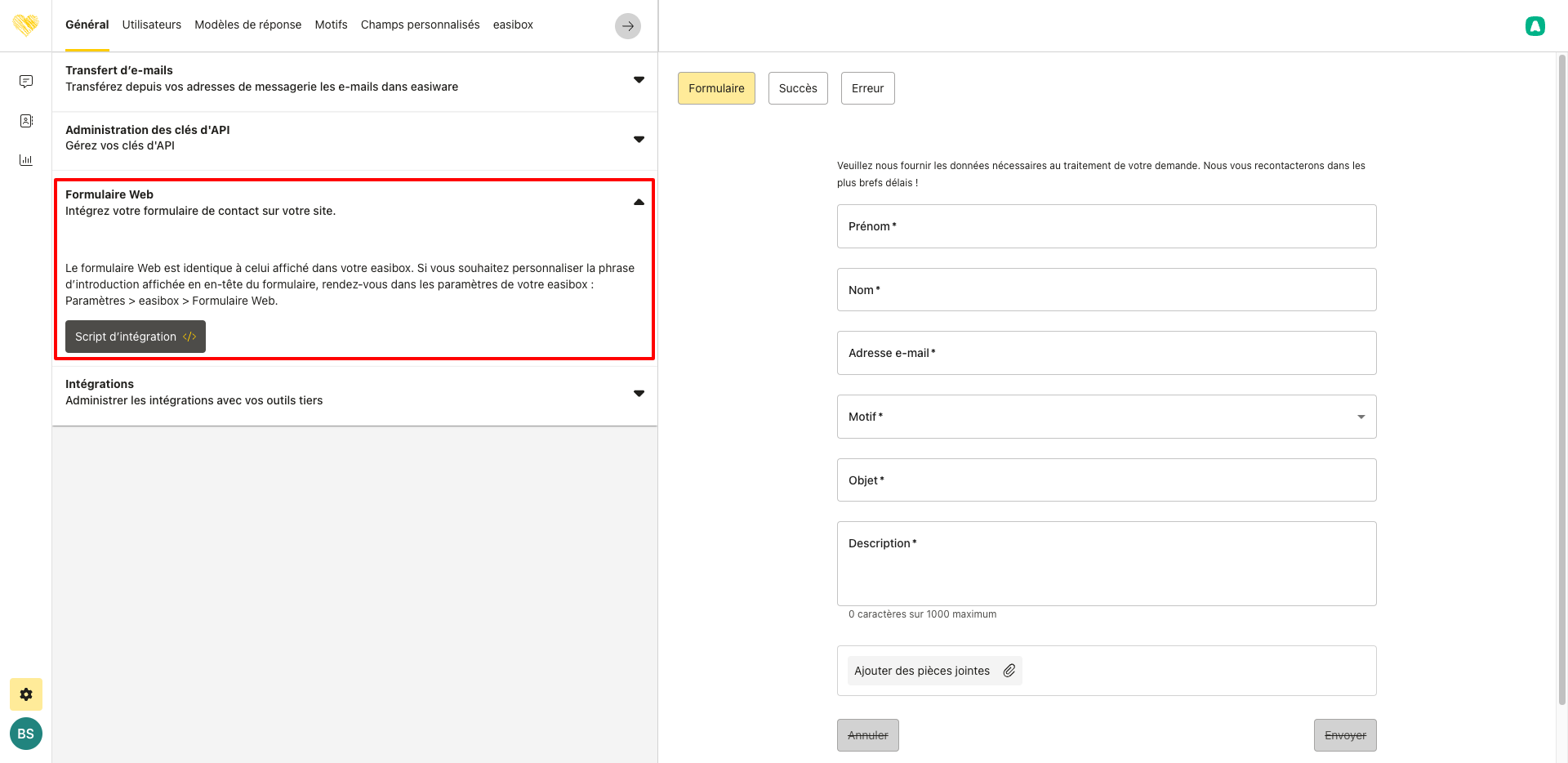This screenshot has height=763, width=1568.
Task: Open the conversations chat icon in sidebar
Action: [x=26, y=82]
